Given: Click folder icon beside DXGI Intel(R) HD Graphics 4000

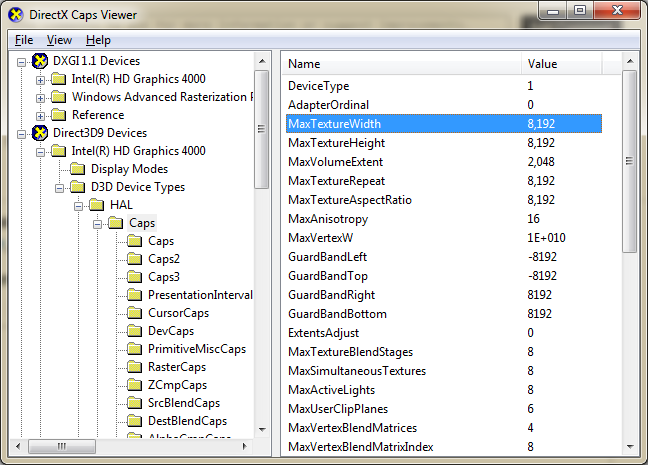Looking at the screenshot, I should click(x=59, y=79).
